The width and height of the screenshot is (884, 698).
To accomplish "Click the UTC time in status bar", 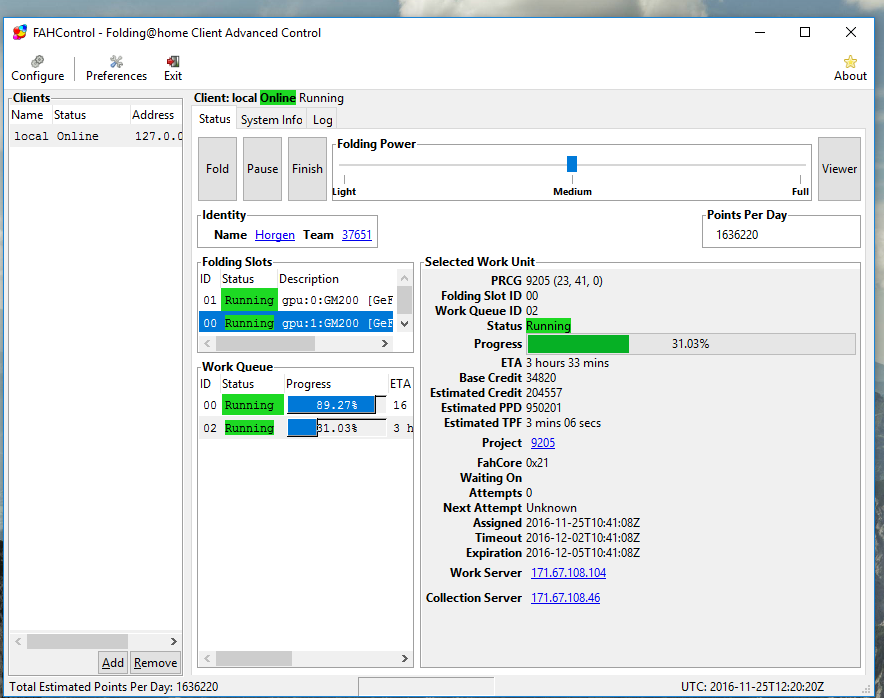I will pos(752,687).
